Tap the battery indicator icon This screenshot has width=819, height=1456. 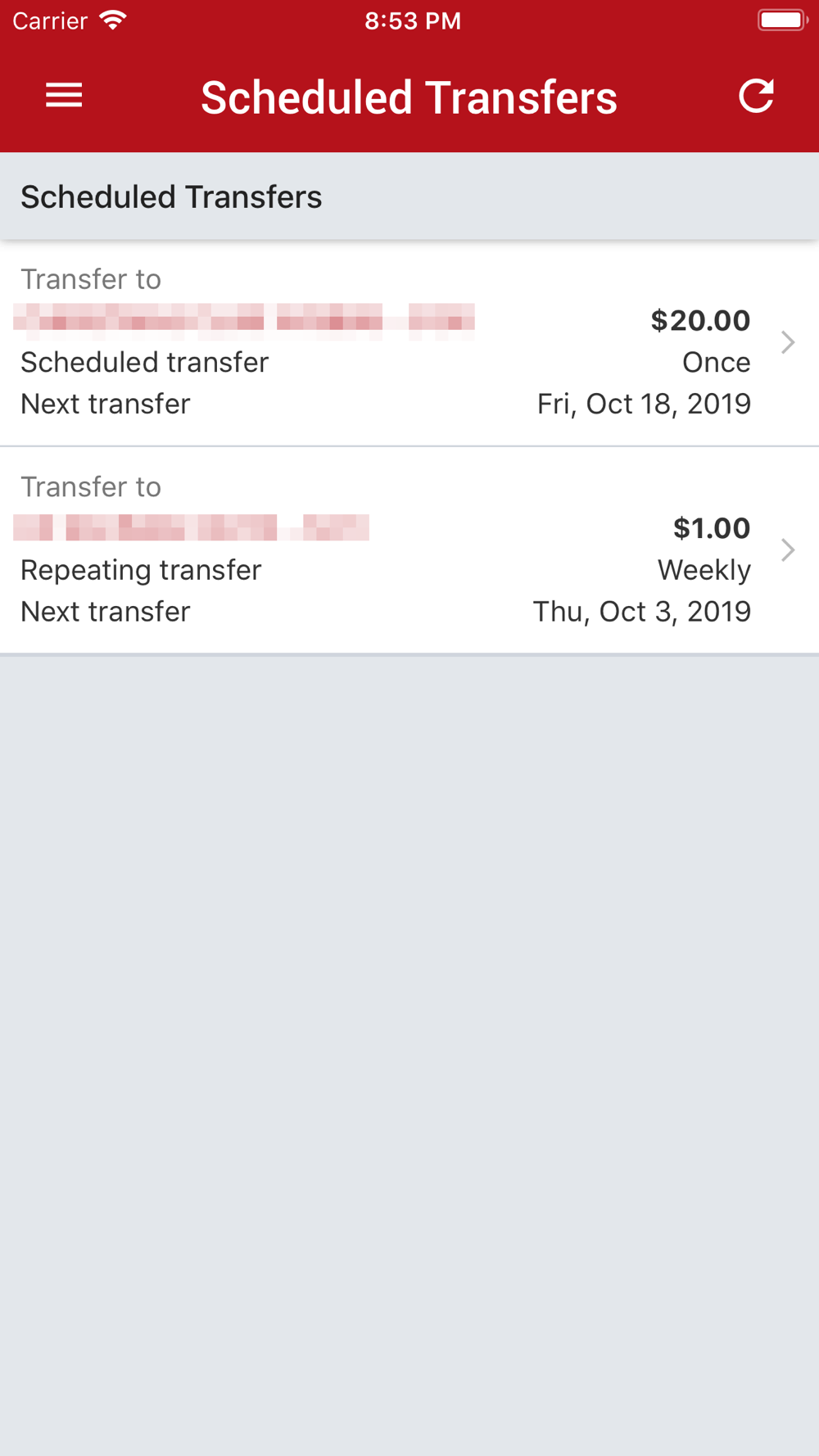click(781, 20)
